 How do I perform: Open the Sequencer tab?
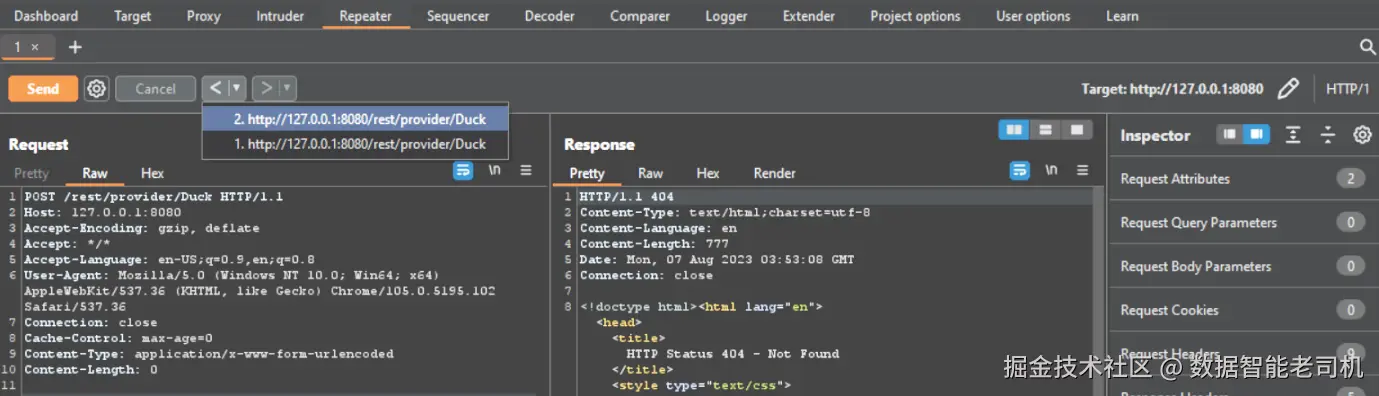click(x=458, y=16)
